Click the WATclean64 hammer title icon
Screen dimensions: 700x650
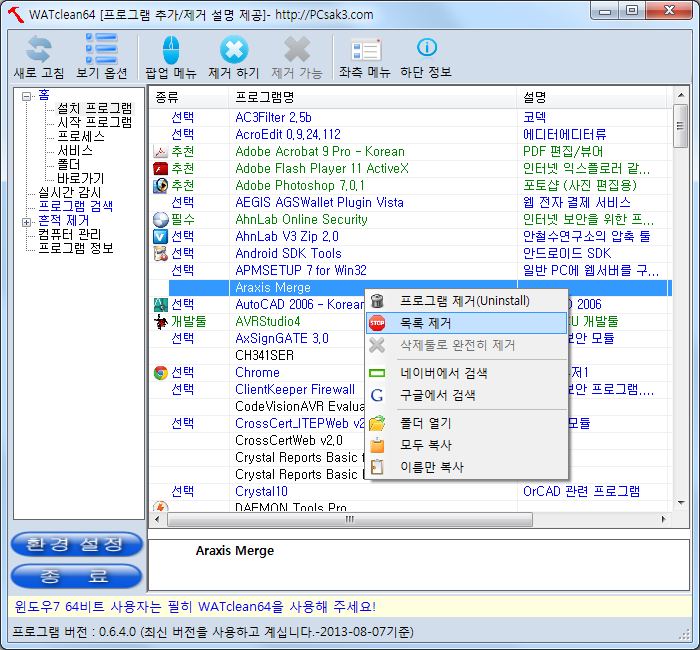(16, 14)
